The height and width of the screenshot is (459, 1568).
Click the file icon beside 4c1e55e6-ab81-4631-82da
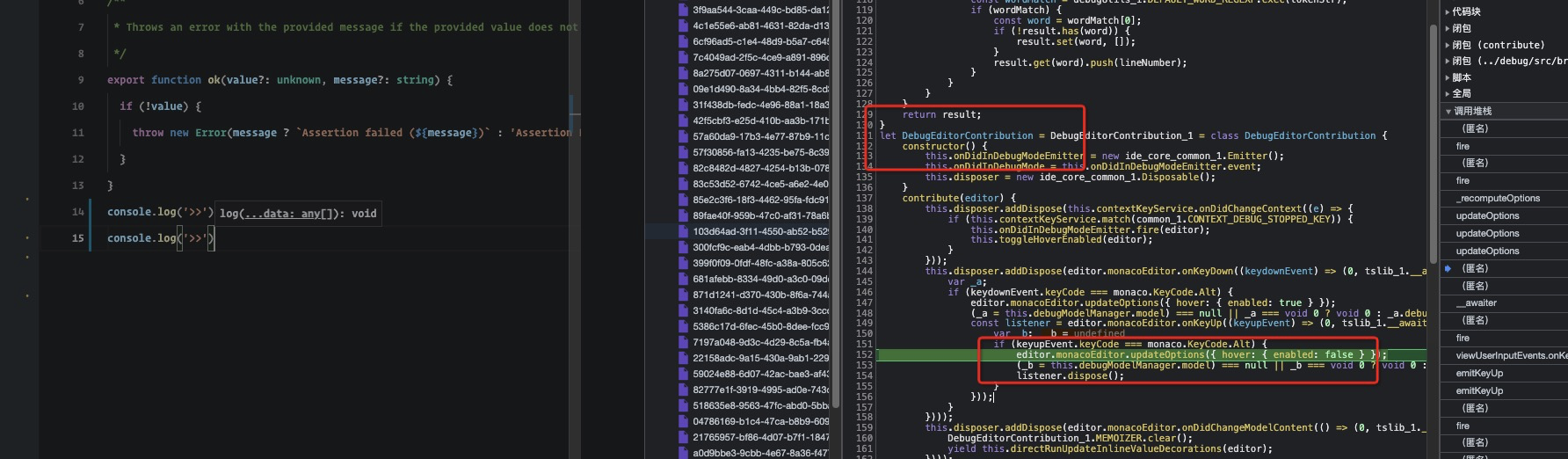pyautogui.click(x=683, y=25)
